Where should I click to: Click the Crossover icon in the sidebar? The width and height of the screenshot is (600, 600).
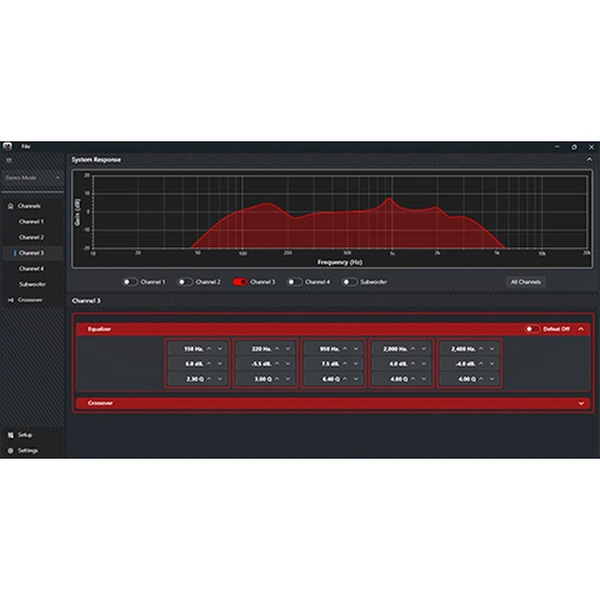(x=10, y=299)
